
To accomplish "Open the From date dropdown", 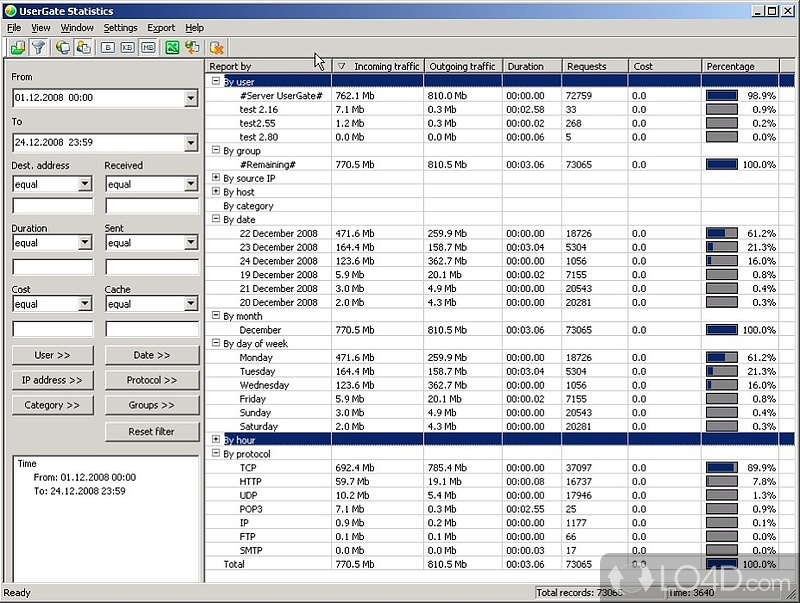I will [x=190, y=98].
